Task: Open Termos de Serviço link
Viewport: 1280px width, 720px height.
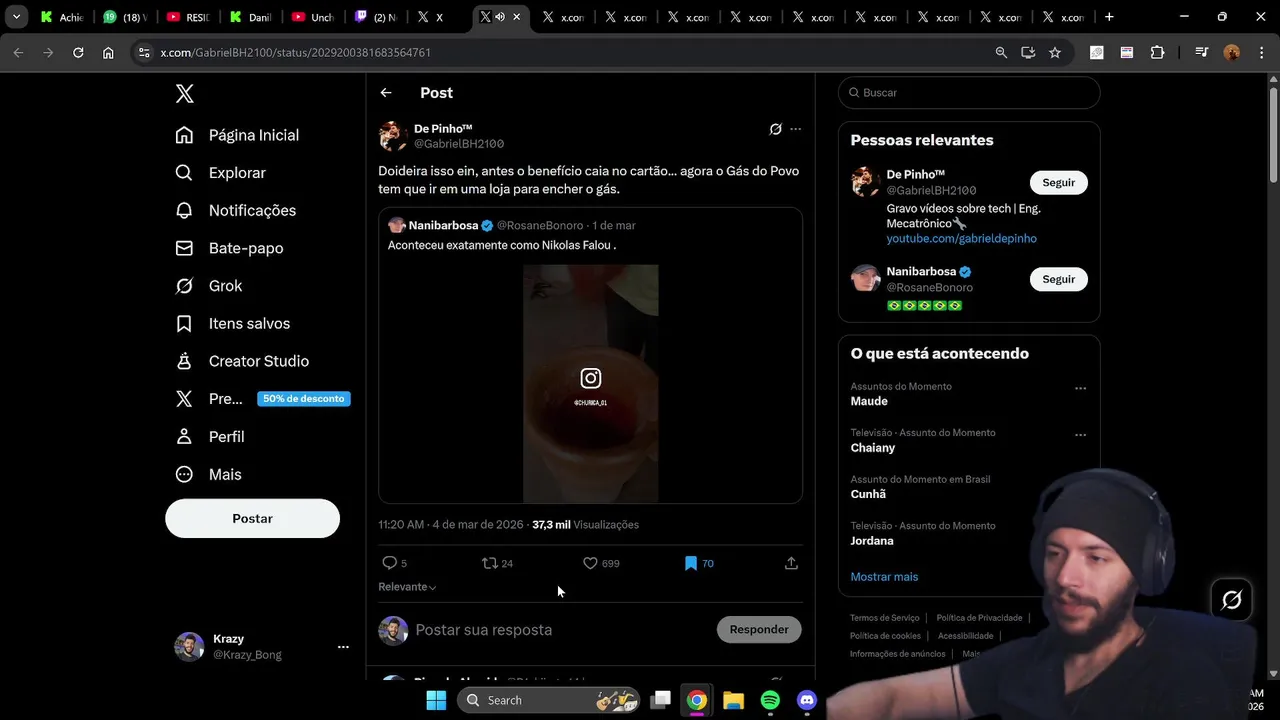Action: pyautogui.click(x=884, y=618)
